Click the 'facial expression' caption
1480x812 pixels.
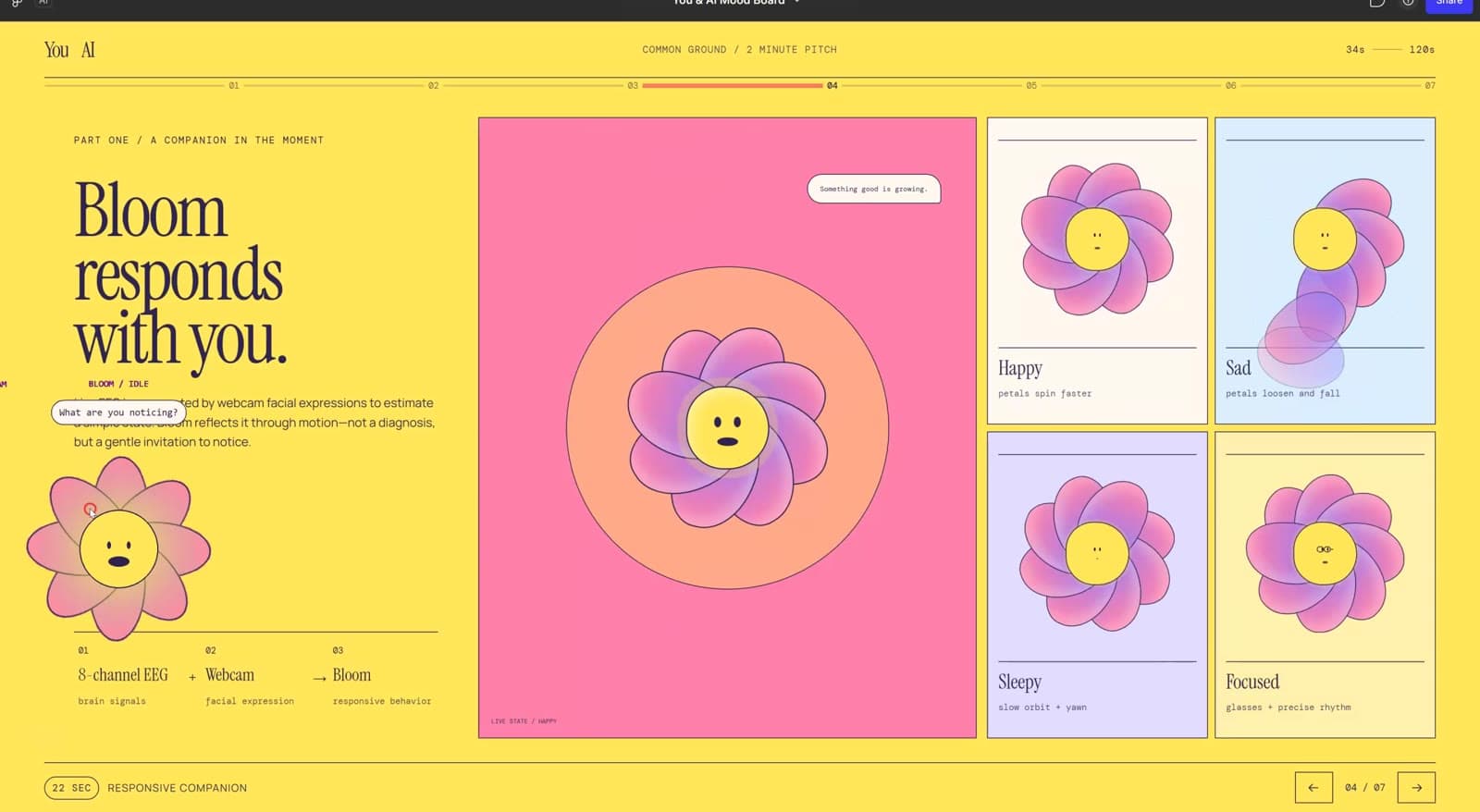click(x=250, y=702)
